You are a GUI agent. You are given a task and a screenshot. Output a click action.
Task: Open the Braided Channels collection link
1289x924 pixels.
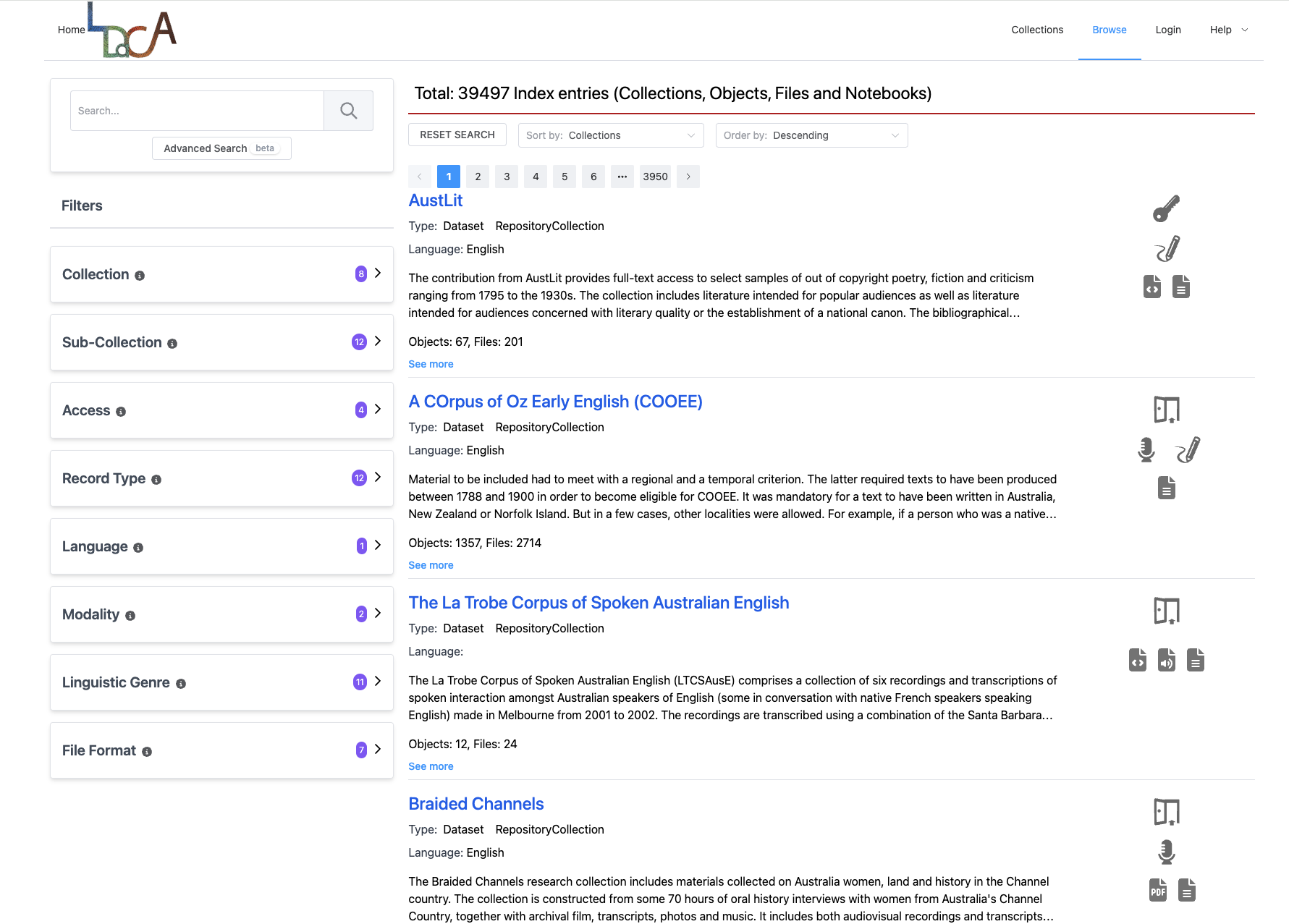(x=476, y=804)
